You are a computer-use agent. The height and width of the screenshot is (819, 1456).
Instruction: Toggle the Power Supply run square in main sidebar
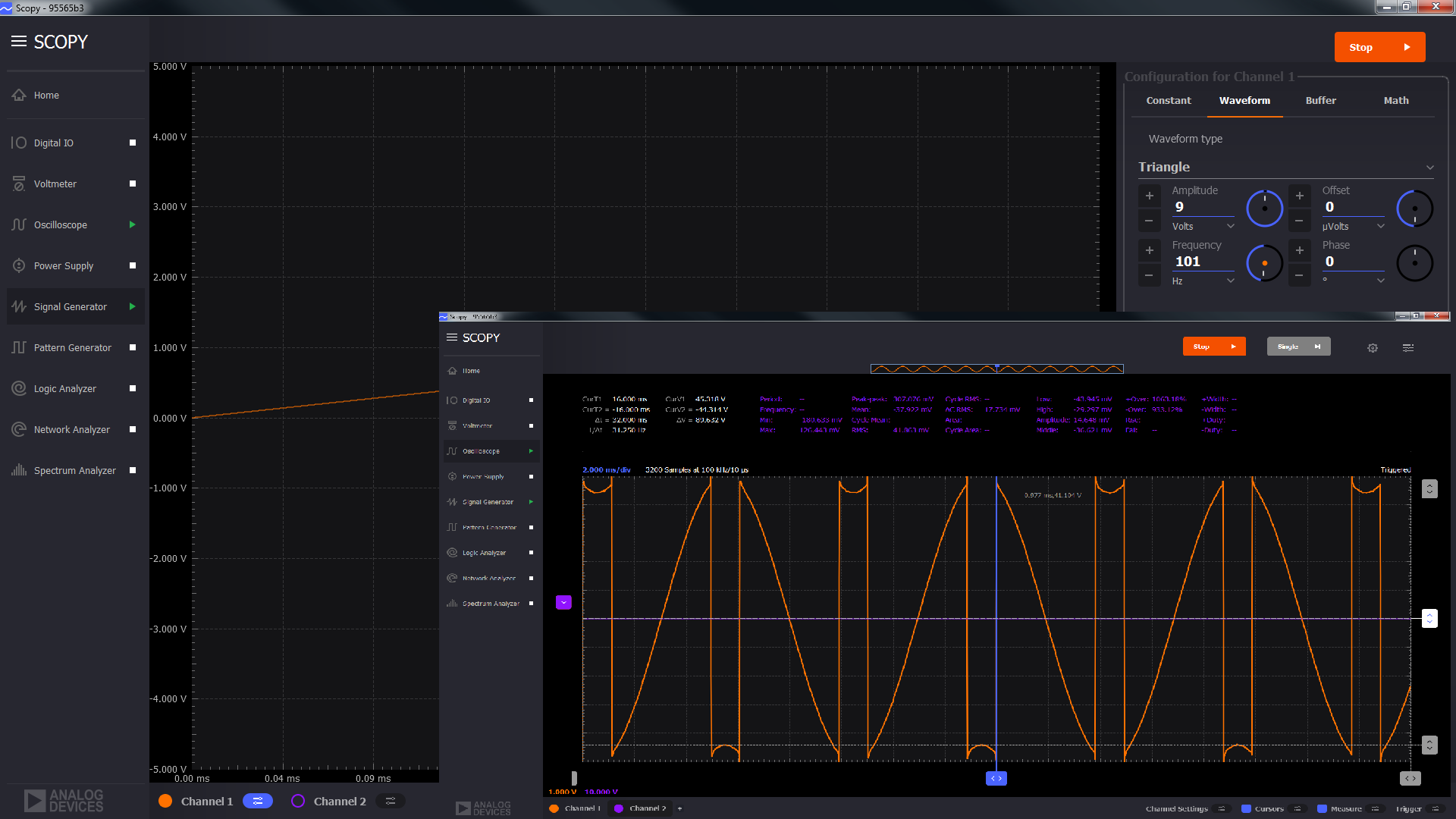click(133, 265)
